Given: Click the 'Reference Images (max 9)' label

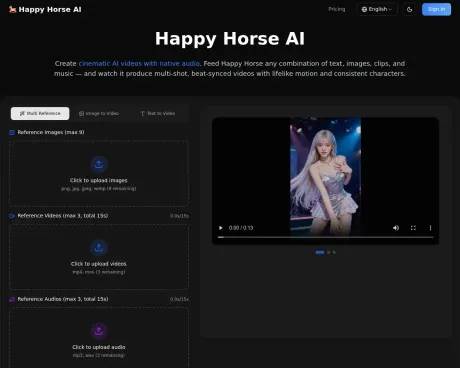Looking at the screenshot, I should pos(51,132).
